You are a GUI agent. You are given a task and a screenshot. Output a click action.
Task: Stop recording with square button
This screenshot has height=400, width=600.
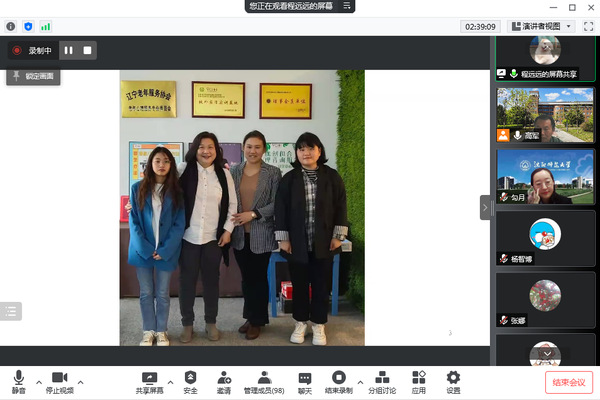coord(87,50)
